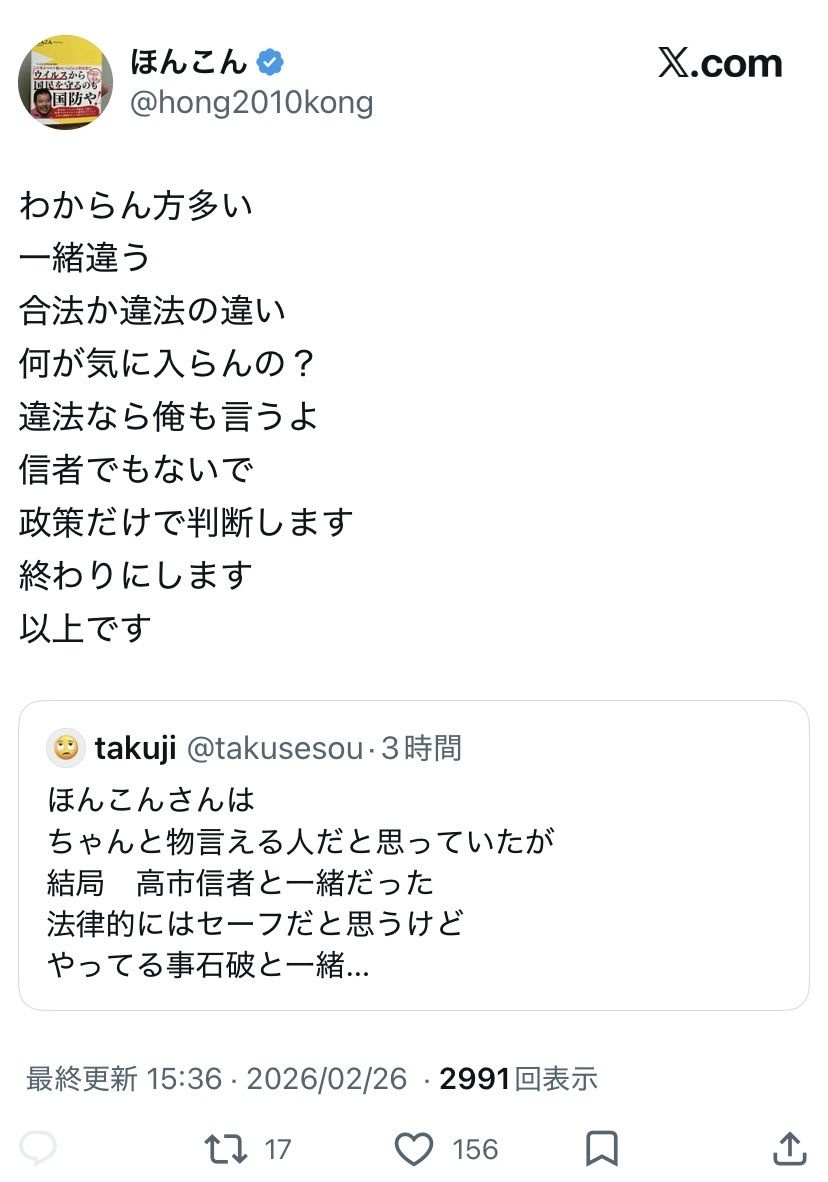The height and width of the screenshot is (1182, 828).
Task: Like the tweet with the heart icon
Action: [x=414, y=1148]
